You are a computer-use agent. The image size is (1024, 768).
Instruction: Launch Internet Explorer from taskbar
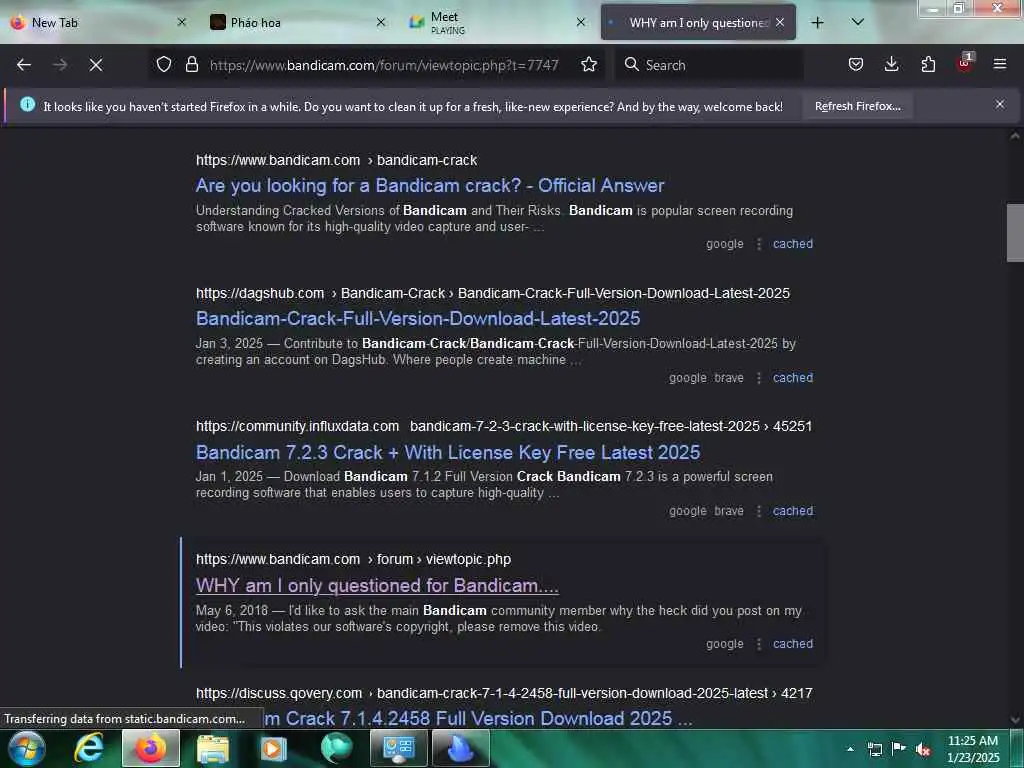click(89, 748)
